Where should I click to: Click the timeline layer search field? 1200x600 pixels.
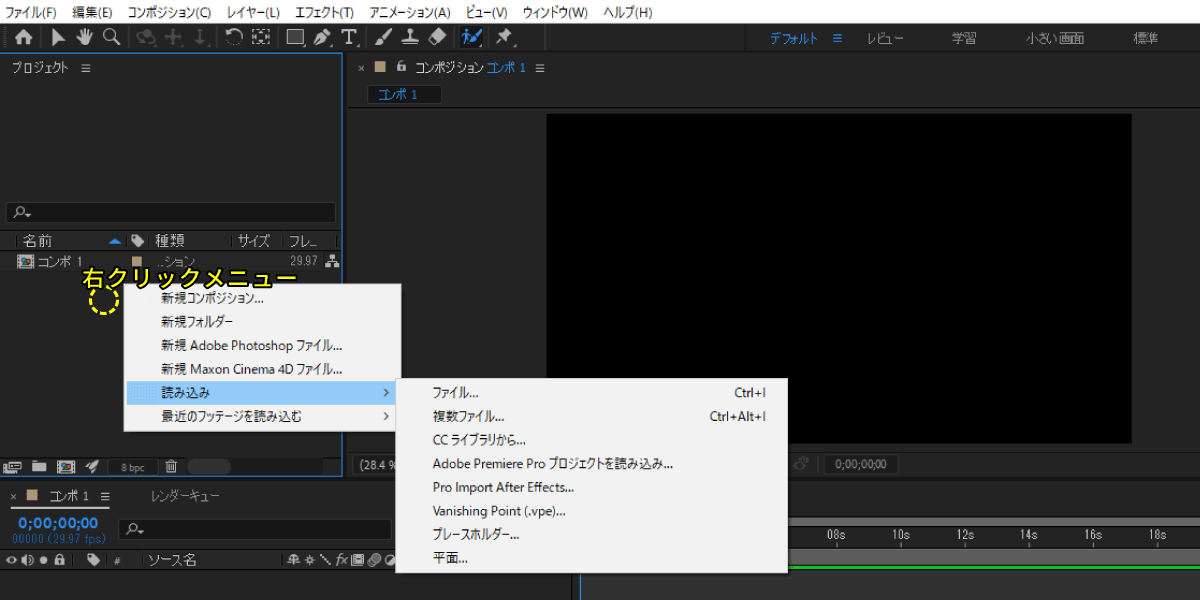click(x=255, y=529)
